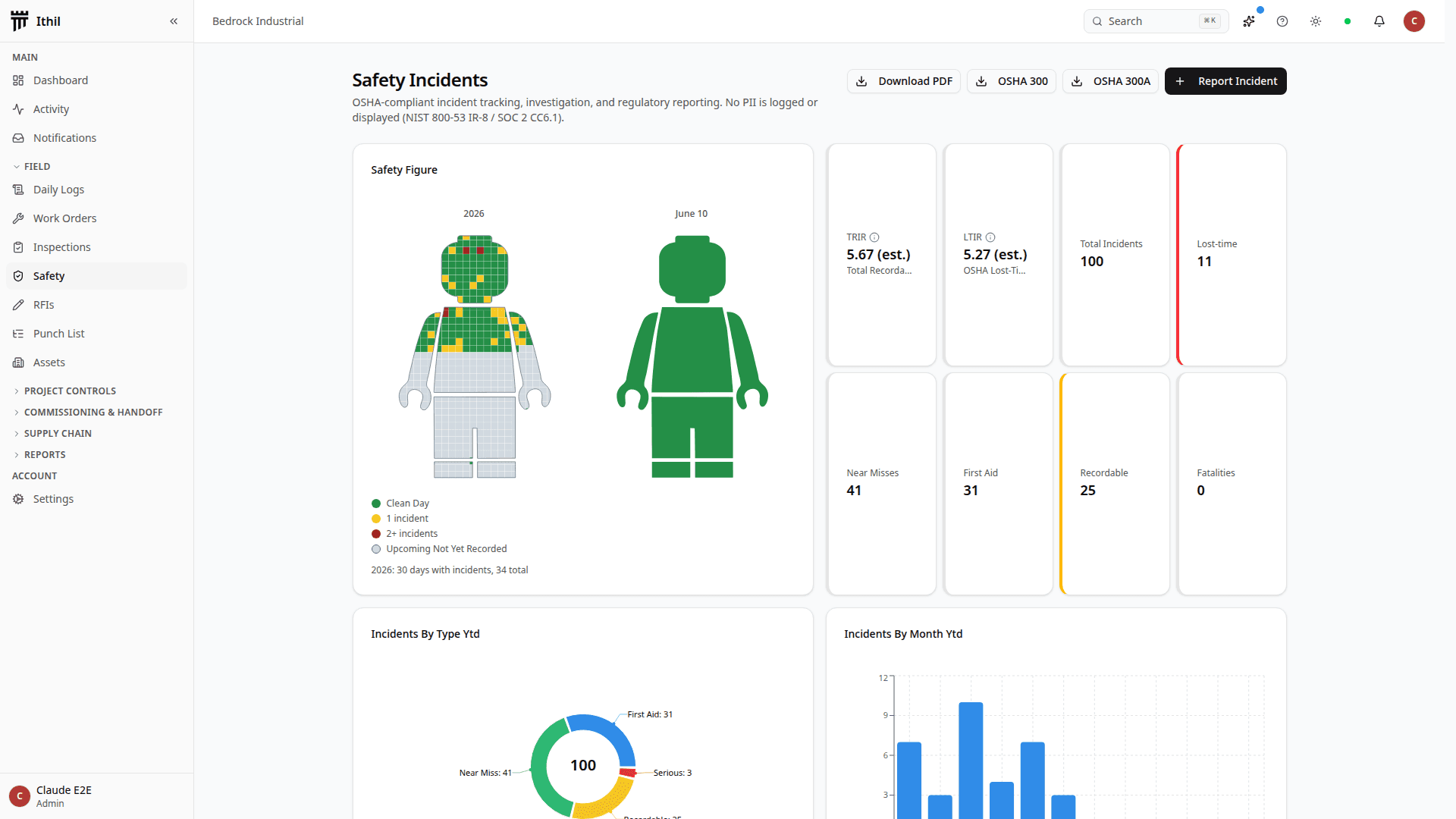1456x819 pixels.
Task: Navigate to Work Orders
Action: [x=96, y=218]
